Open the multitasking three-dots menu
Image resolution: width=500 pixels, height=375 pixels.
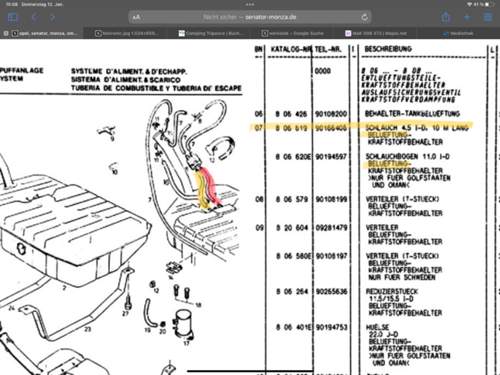click(250, 4)
